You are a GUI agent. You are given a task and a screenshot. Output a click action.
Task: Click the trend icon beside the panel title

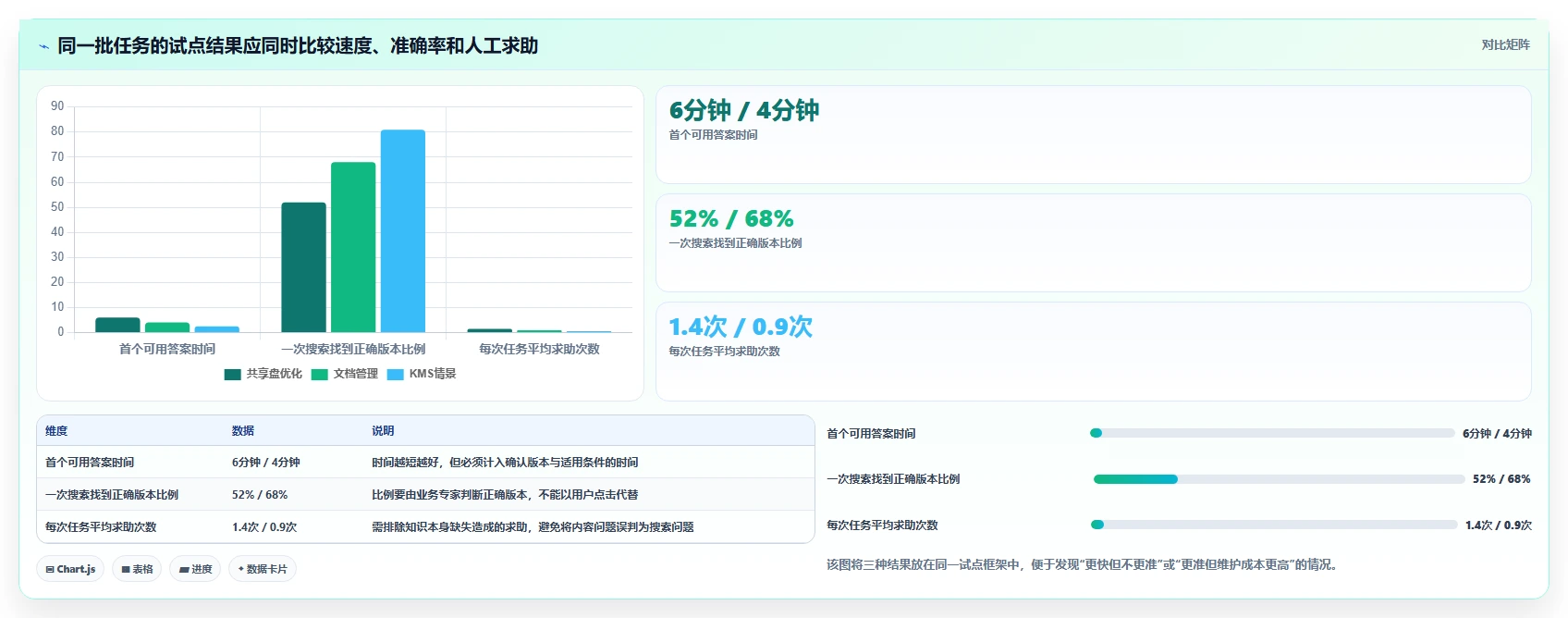click(43, 46)
